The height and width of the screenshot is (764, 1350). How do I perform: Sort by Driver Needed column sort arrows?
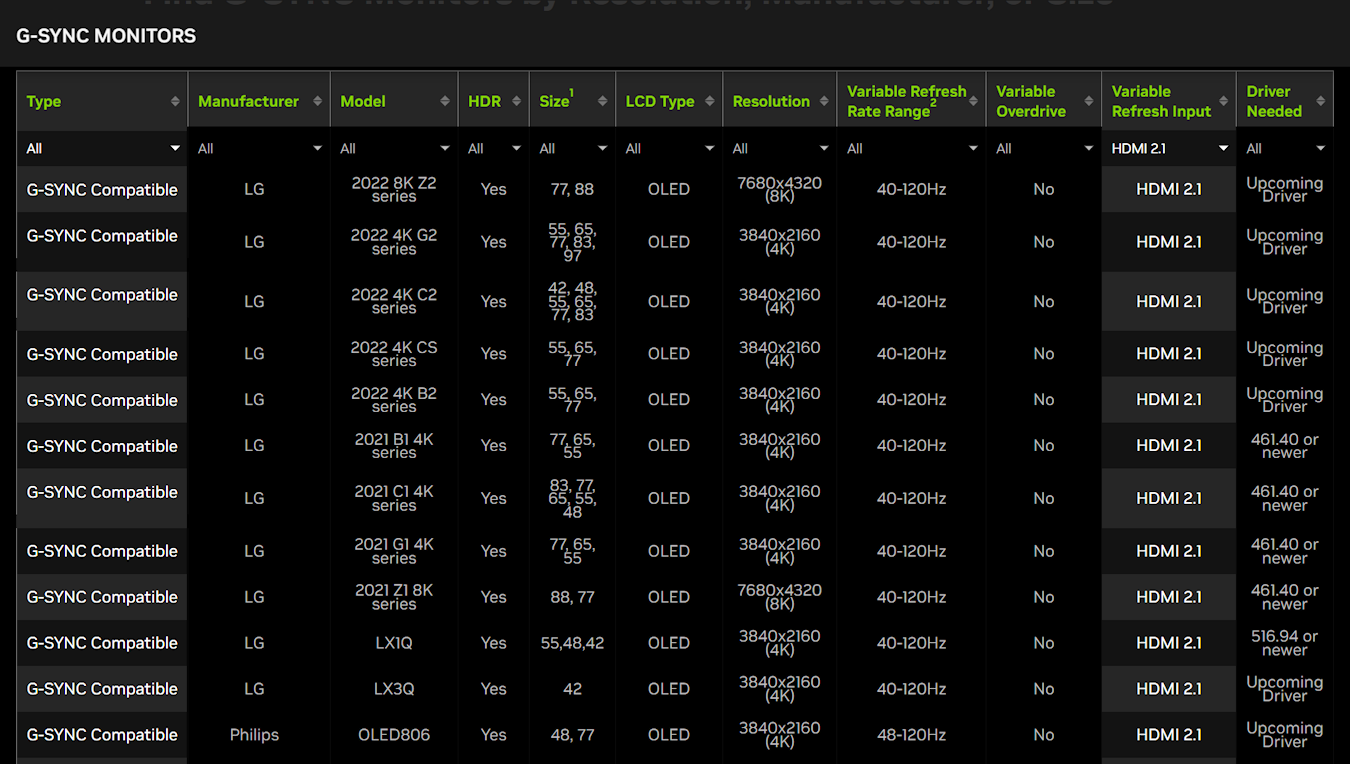tap(1321, 101)
